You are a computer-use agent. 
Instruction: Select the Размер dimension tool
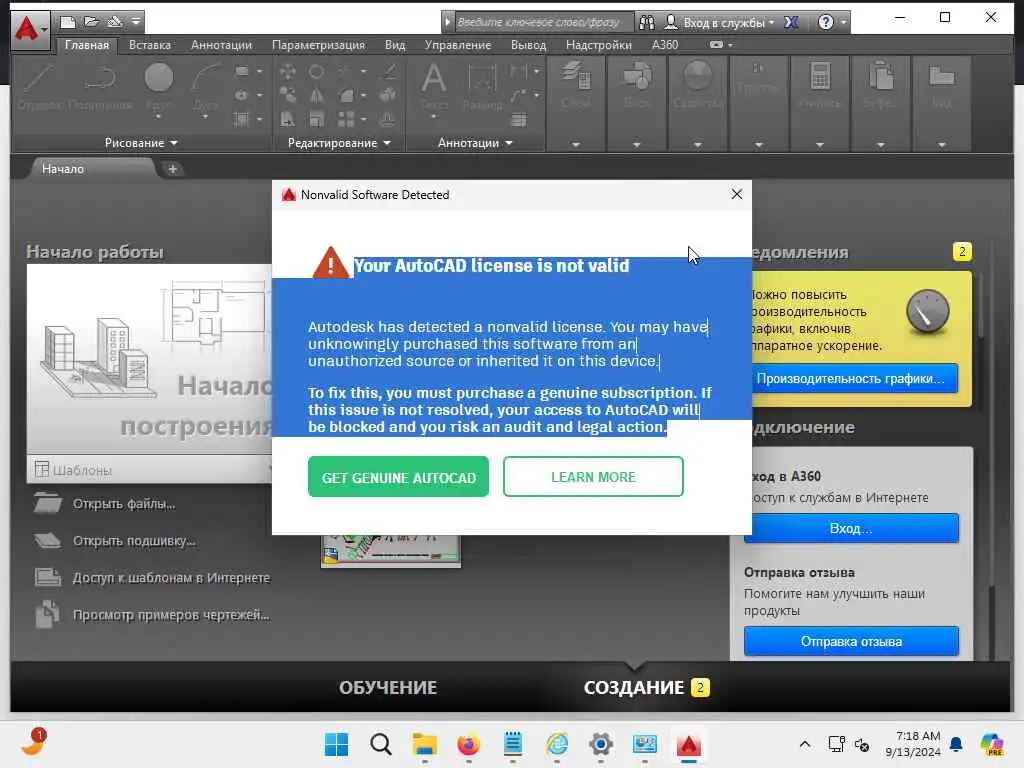(x=483, y=87)
